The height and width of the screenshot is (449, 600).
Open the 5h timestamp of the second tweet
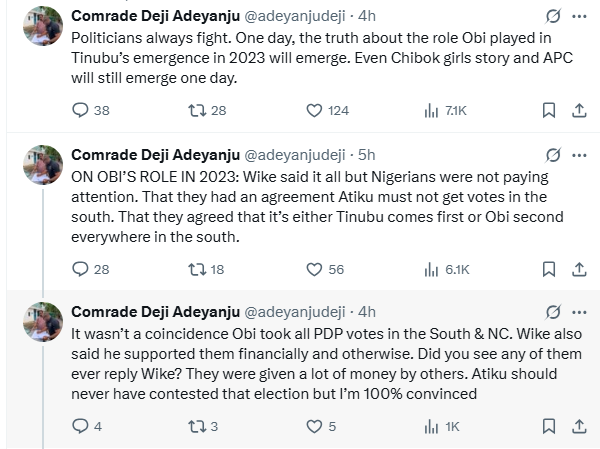[366, 155]
